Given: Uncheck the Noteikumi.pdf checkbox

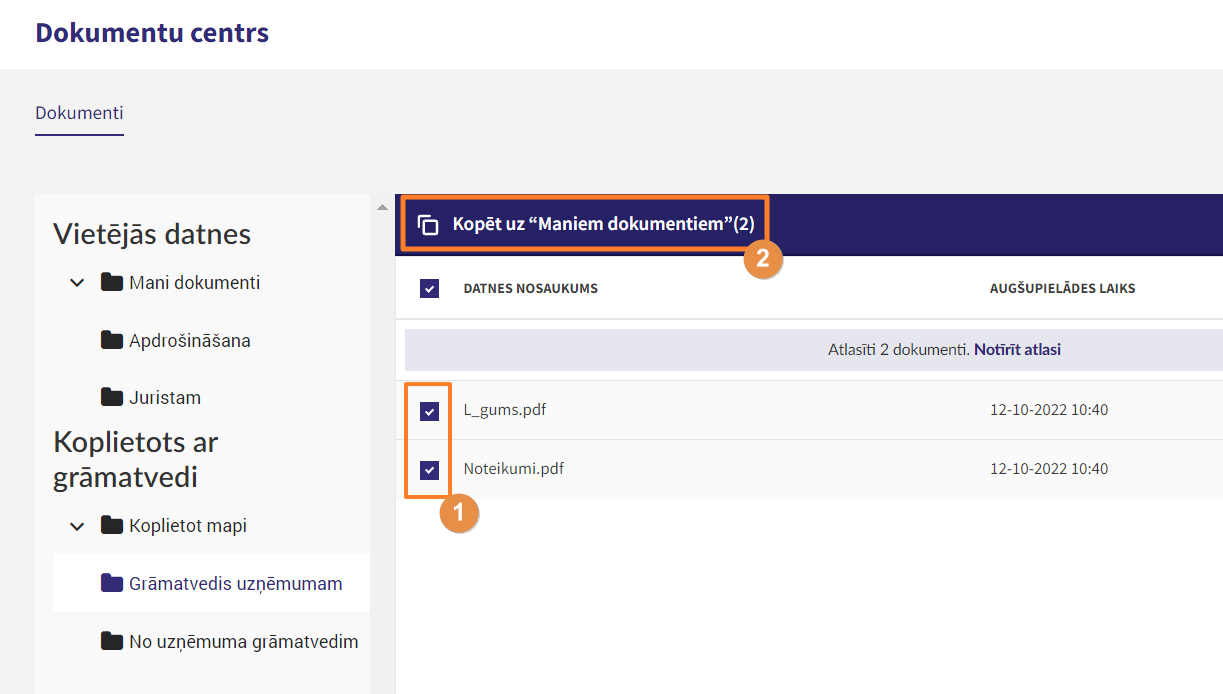Looking at the screenshot, I should coord(430,469).
